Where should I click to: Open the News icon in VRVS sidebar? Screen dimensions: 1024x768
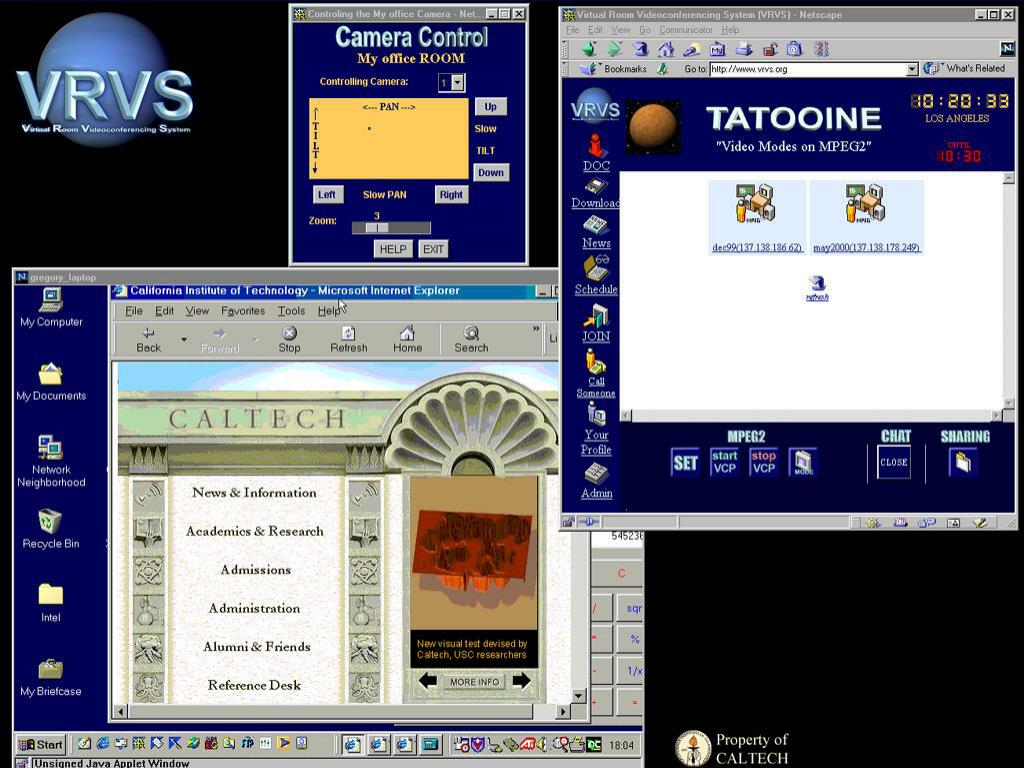click(x=596, y=225)
